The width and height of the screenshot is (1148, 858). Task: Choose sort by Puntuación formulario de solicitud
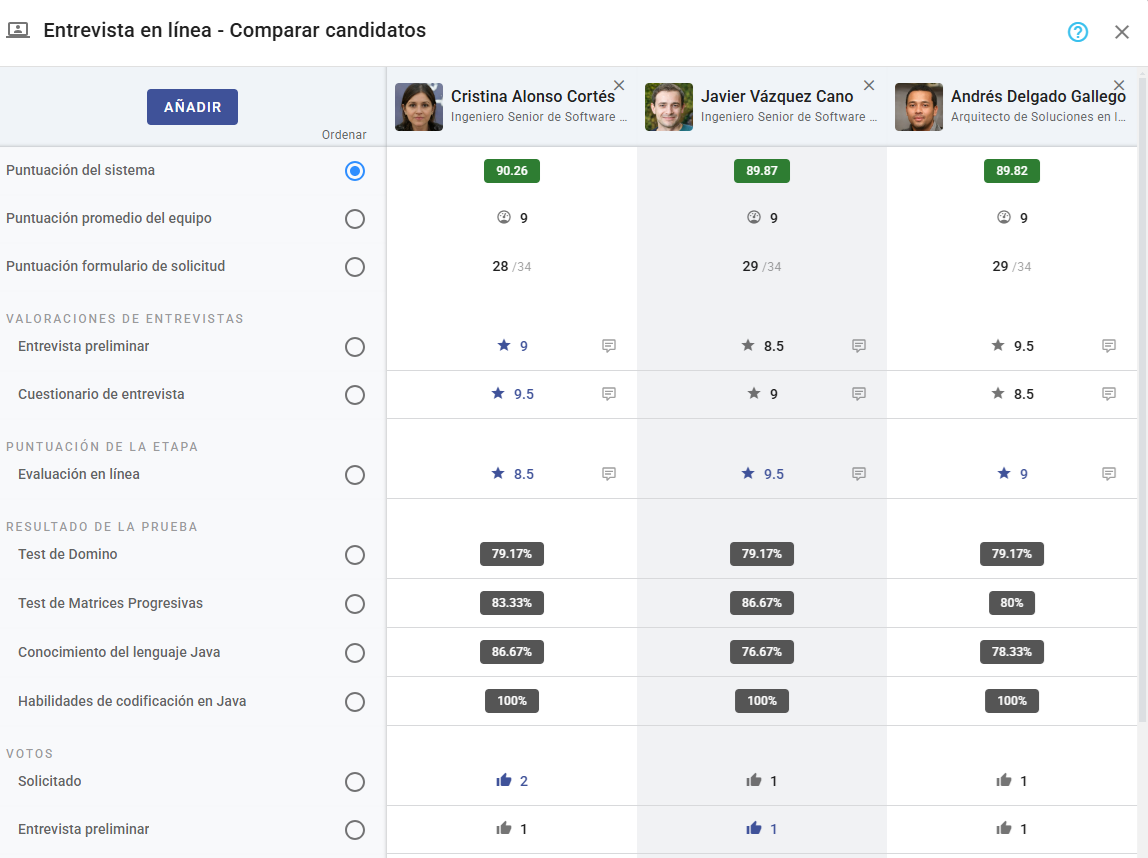[x=354, y=267]
